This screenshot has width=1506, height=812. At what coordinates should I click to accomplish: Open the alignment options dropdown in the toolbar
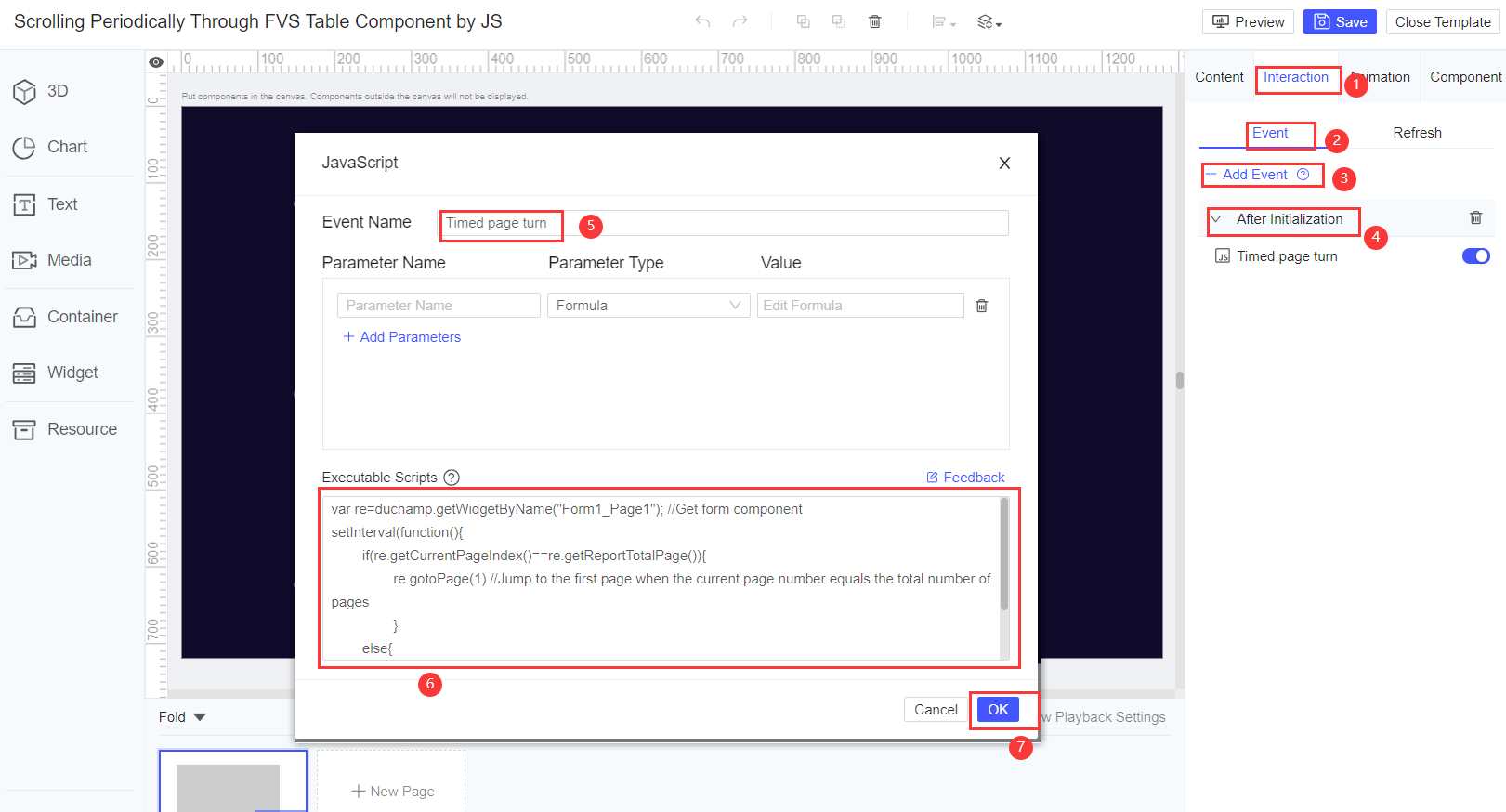(x=944, y=22)
